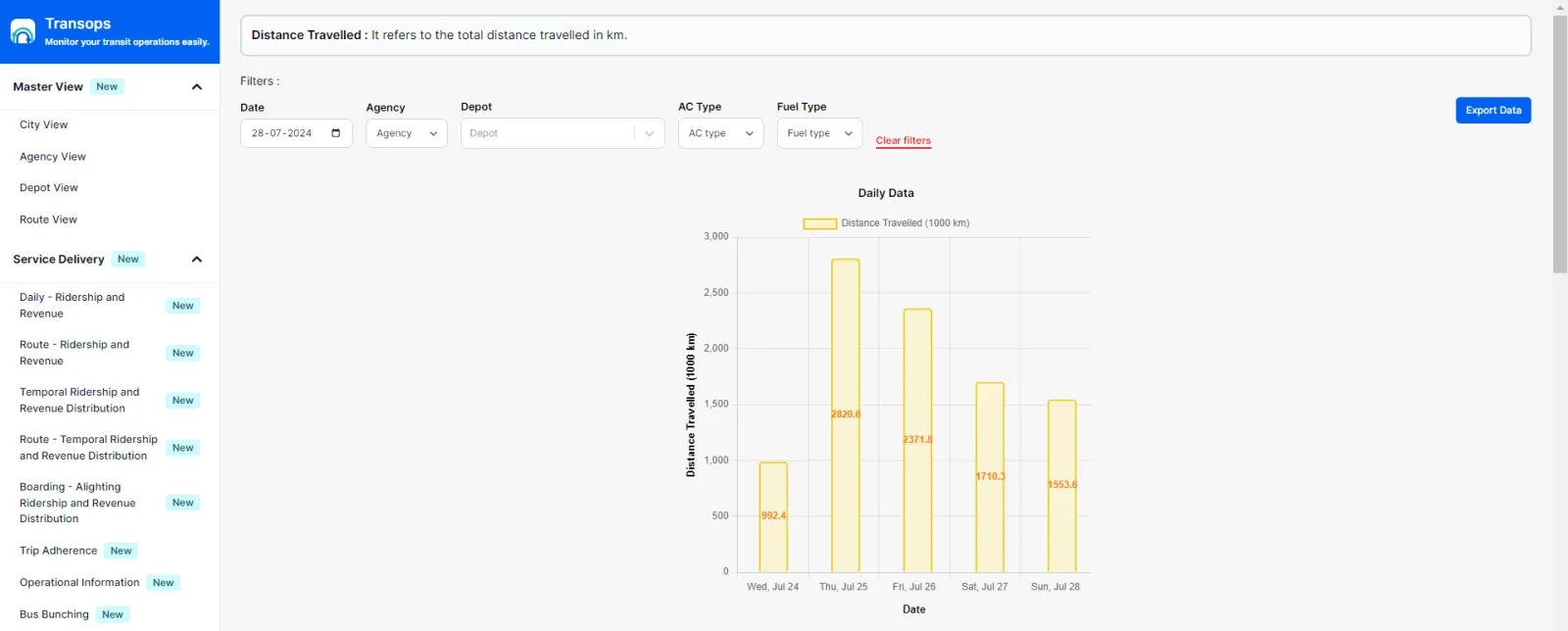The height and width of the screenshot is (631, 1568).
Task: Click the Wed, Jul 24 bar
Action: click(773, 517)
